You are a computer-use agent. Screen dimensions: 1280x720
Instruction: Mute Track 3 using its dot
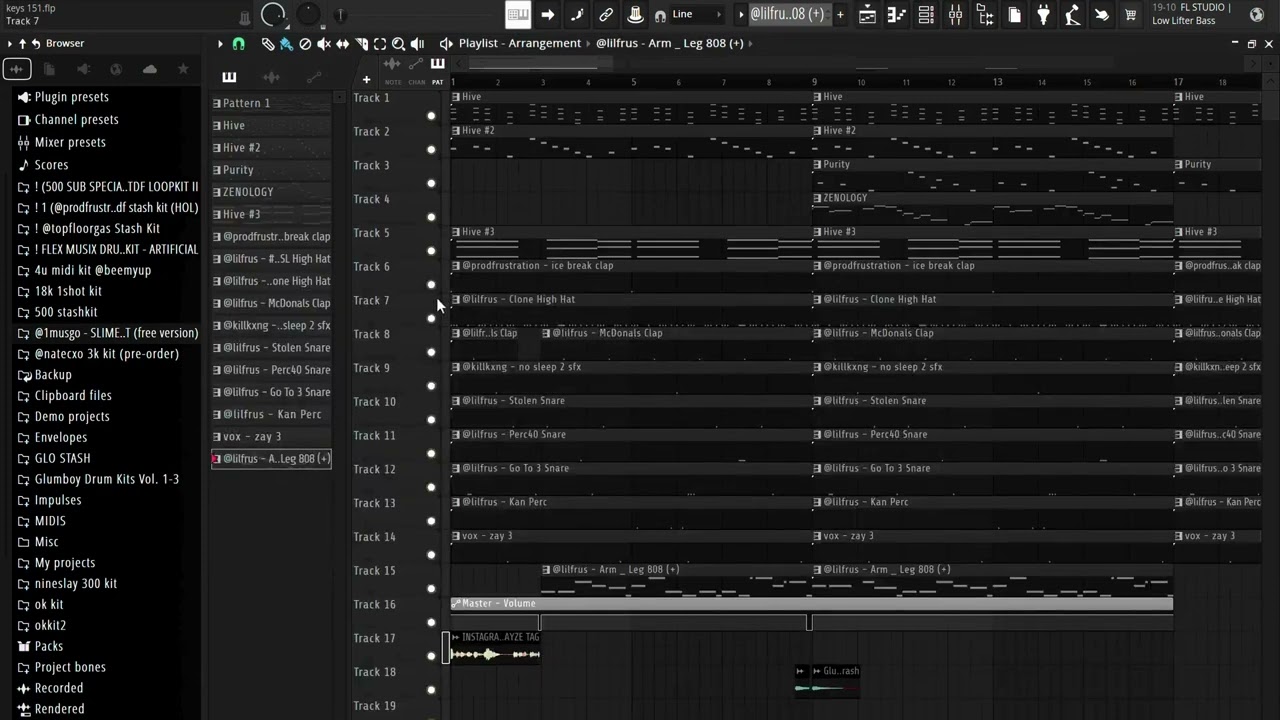point(431,183)
